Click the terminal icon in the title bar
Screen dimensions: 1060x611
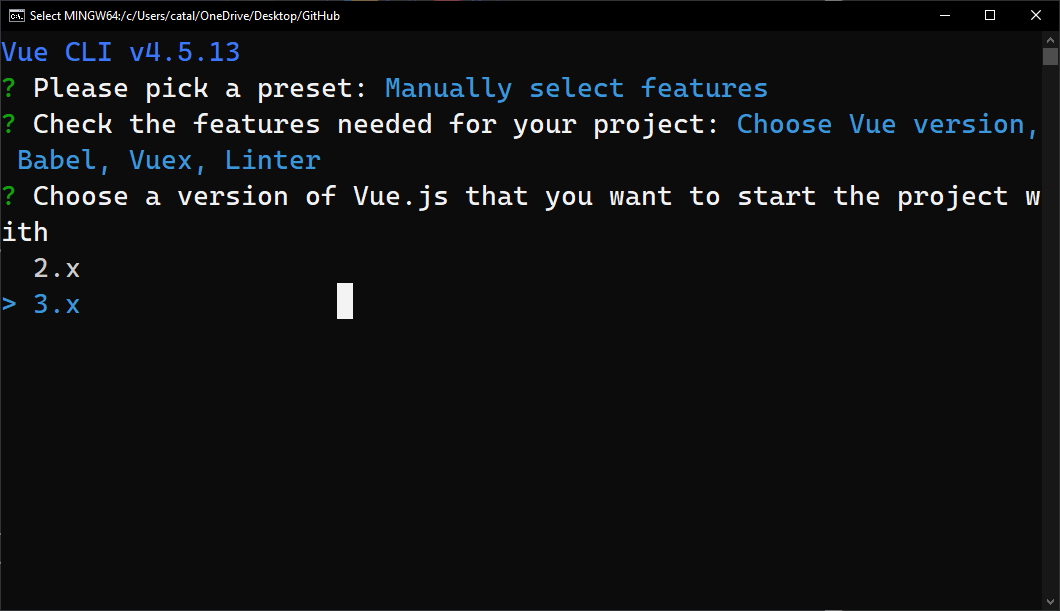(16, 16)
